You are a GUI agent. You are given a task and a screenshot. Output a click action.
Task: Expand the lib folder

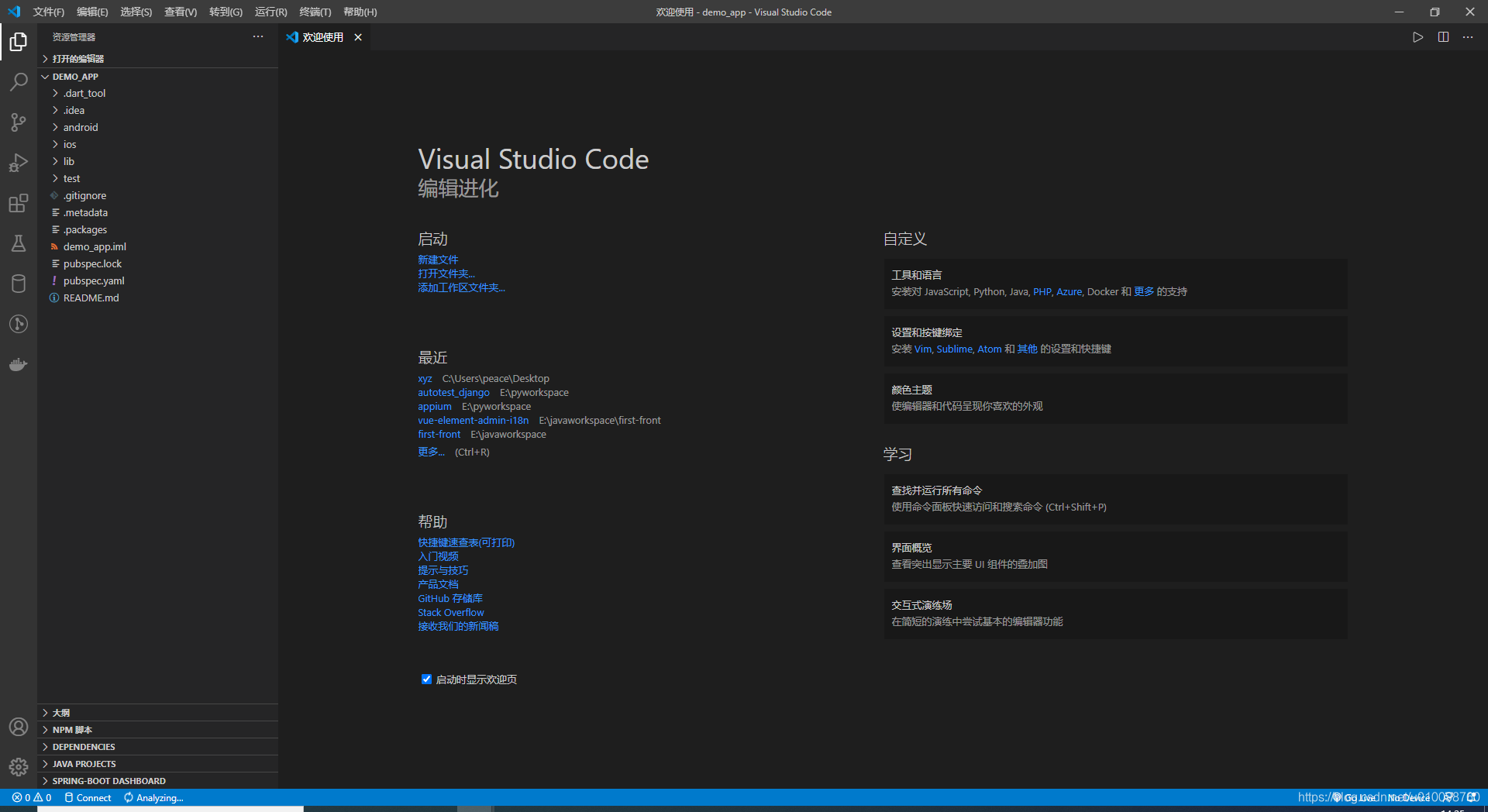click(157, 161)
